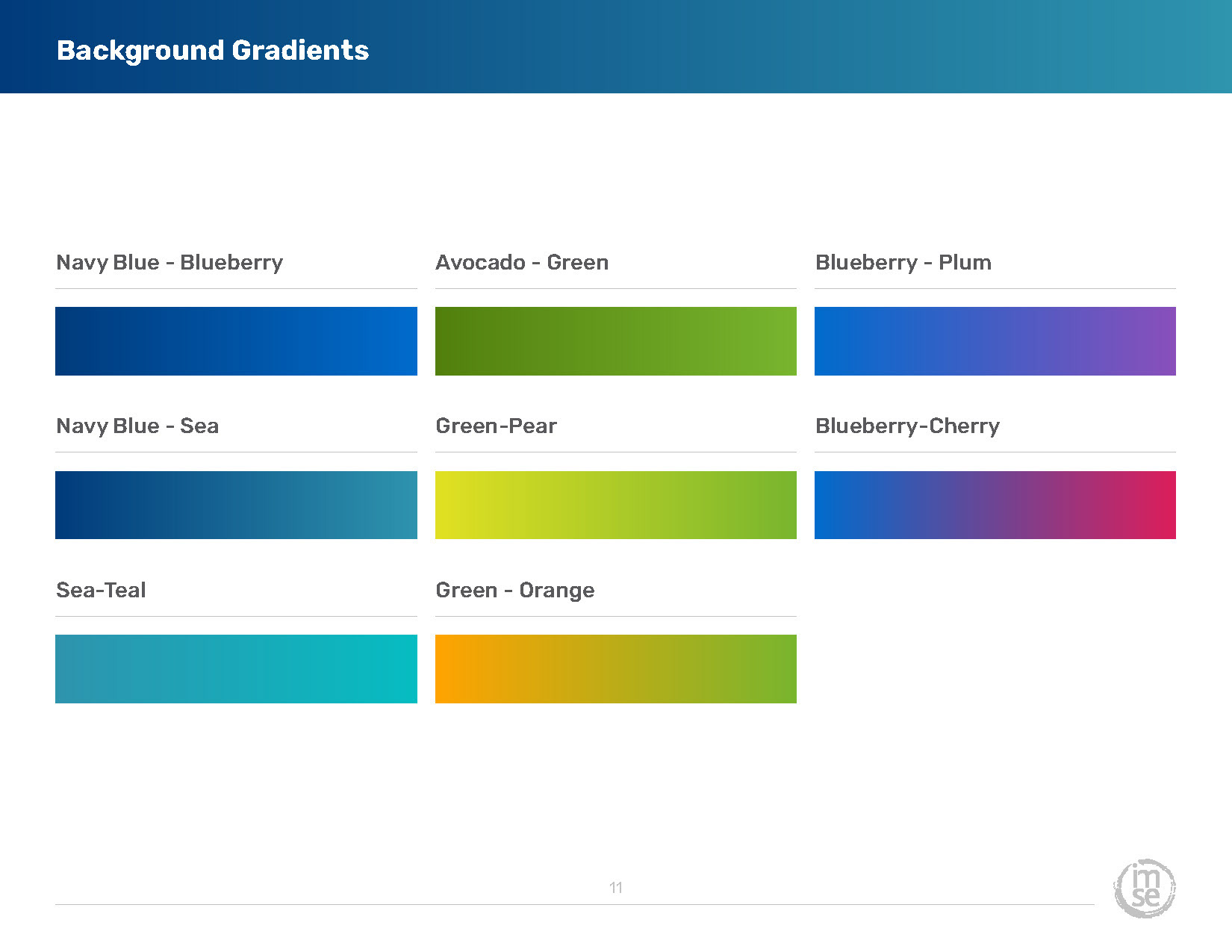Select the Blueberry-Cherry heading text
The height and width of the screenshot is (952, 1232).
tap(907, 426)
